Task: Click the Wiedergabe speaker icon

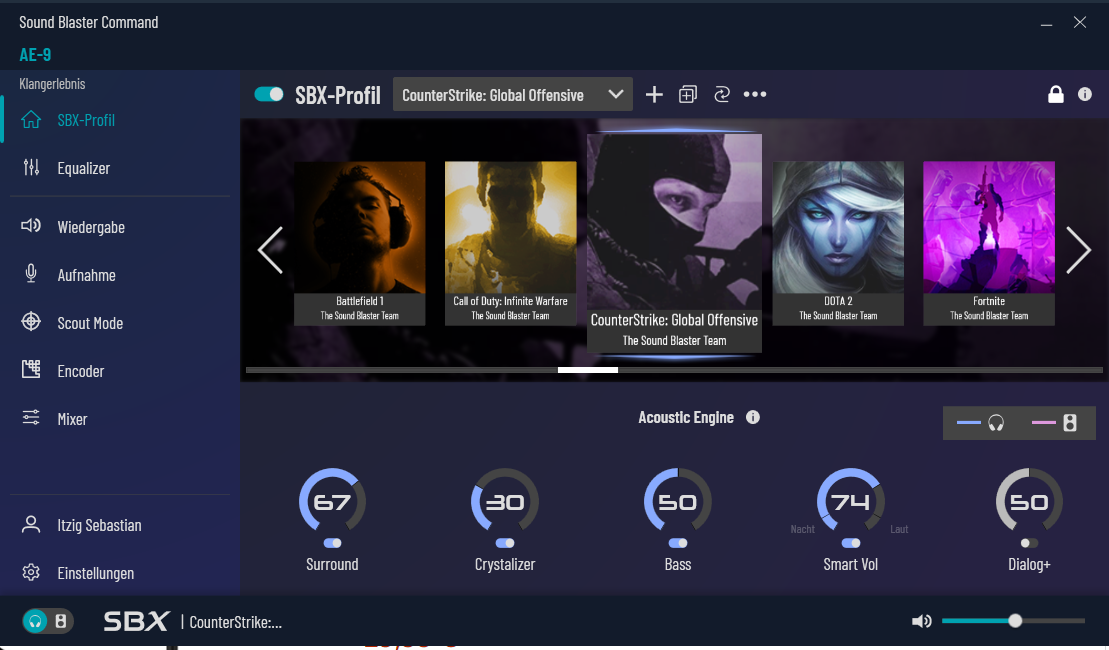Action: [x=31, y=226]
